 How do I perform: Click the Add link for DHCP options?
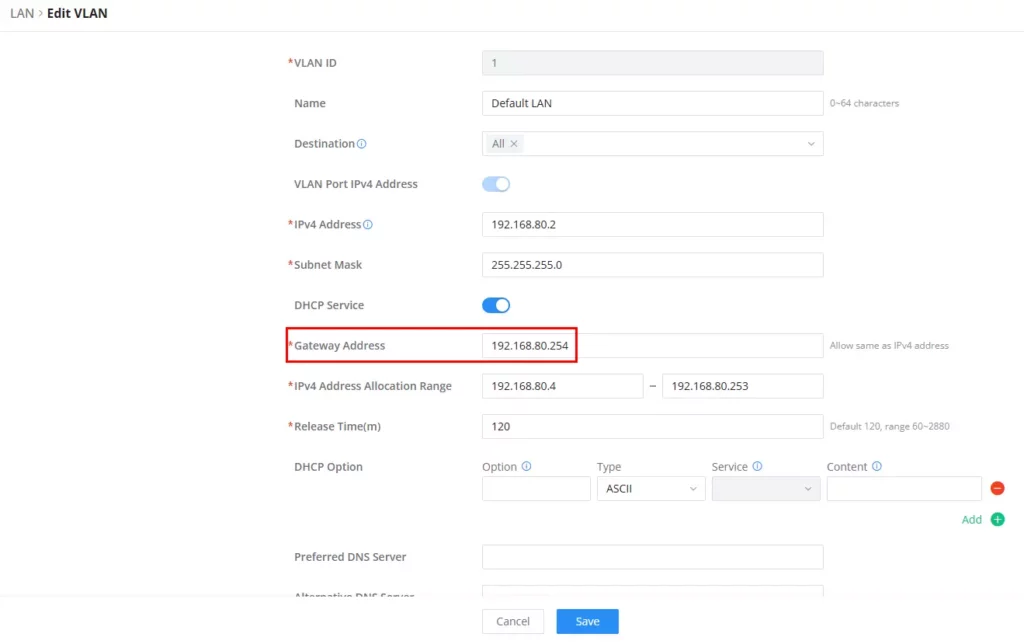pyautogui.click(x=971, y=519)
